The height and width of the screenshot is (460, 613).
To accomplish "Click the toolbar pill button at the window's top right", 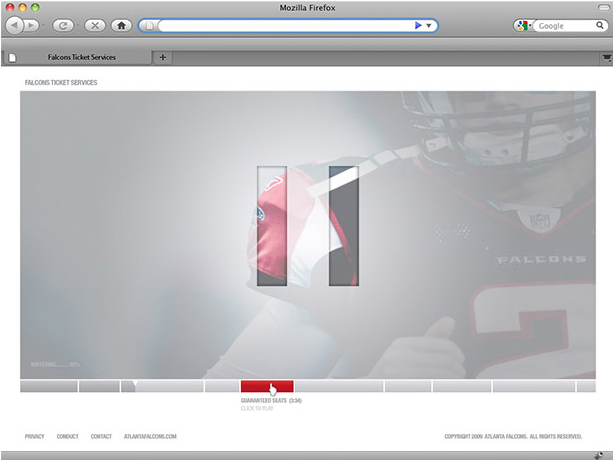I will pyautogui.click(x=604, y=7).
